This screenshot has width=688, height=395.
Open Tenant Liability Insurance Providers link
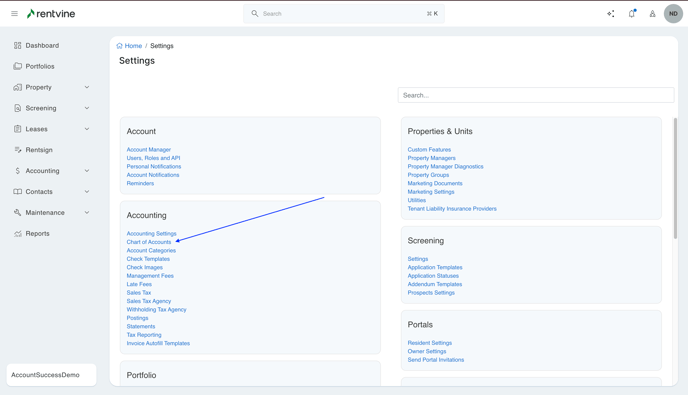click(452, 208)
